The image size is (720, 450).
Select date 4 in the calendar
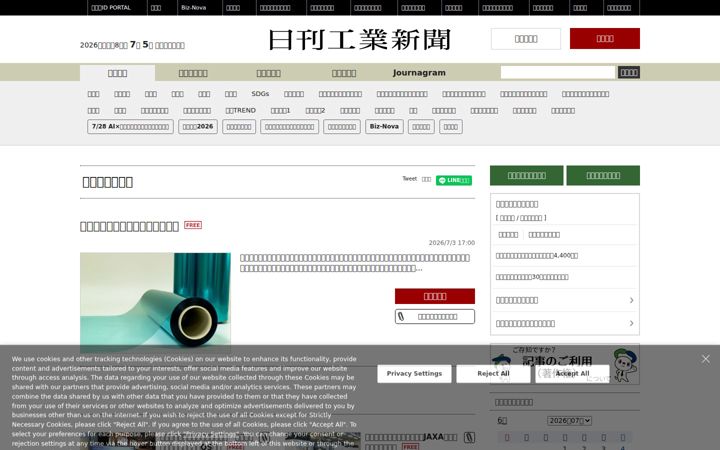(x=622, y=448)
